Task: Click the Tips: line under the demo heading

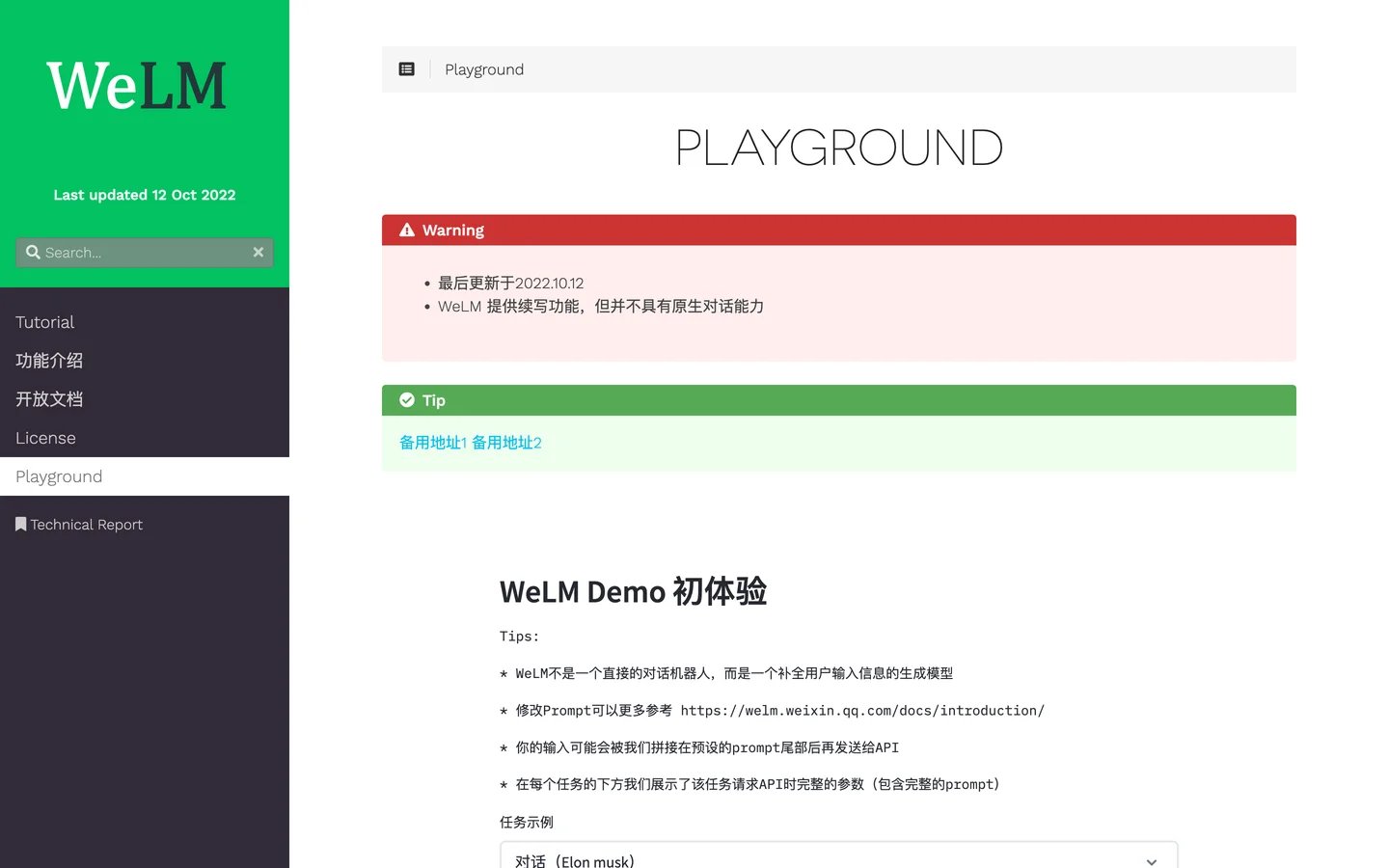Action: [520, 637]
